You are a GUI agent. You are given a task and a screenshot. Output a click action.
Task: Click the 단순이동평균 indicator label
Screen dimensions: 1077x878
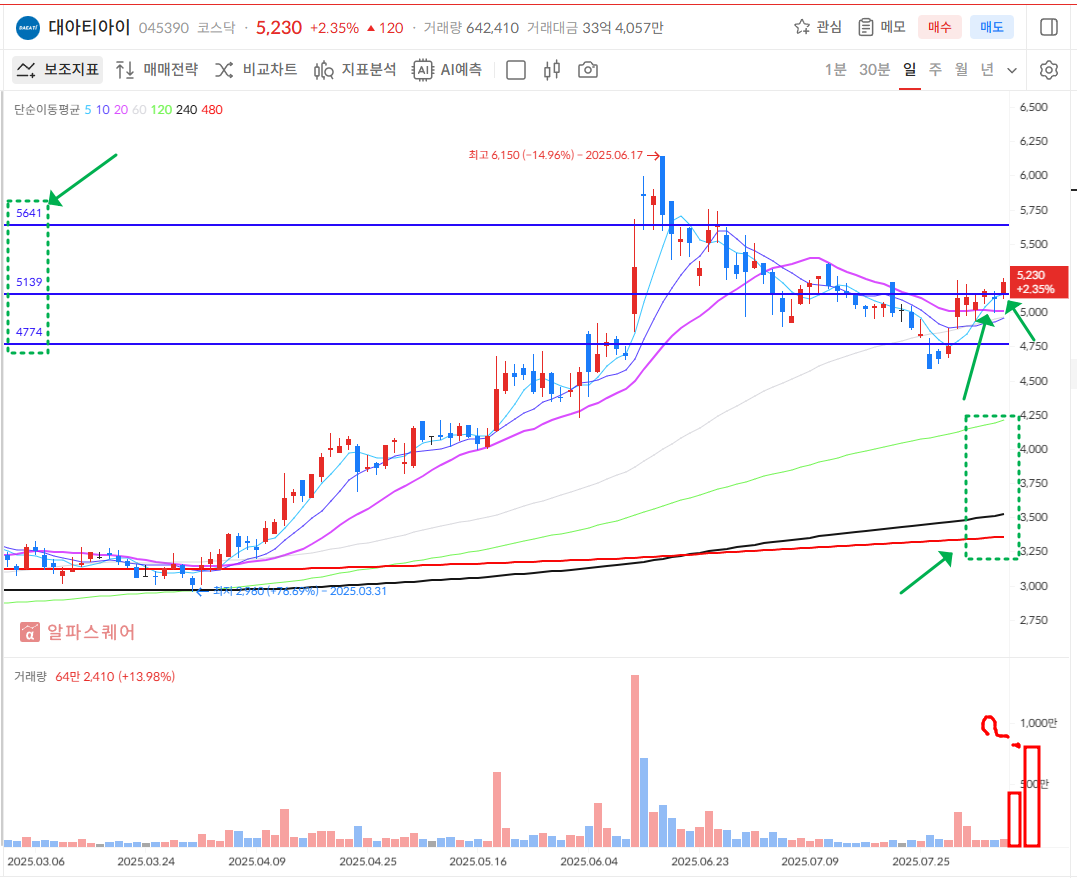coord(47,110)
